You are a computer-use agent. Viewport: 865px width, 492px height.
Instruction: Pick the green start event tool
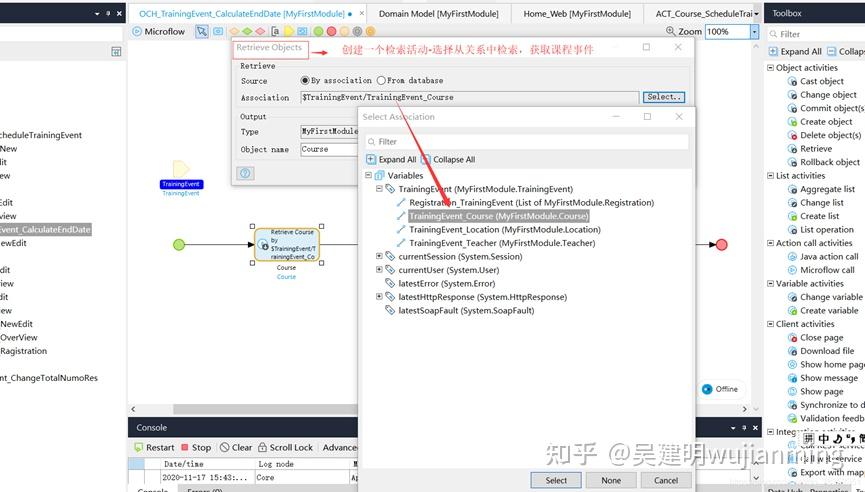(318, 31)
